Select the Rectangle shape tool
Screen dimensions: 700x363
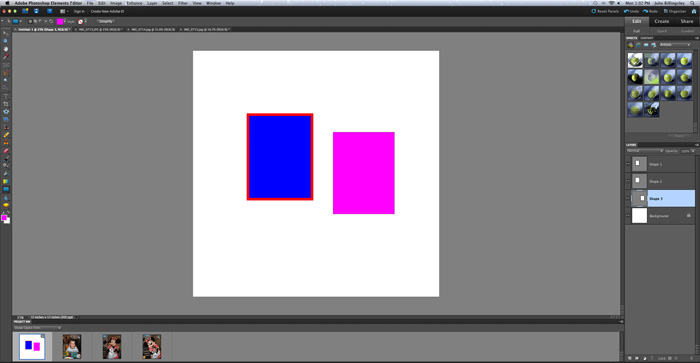point(6,189)
